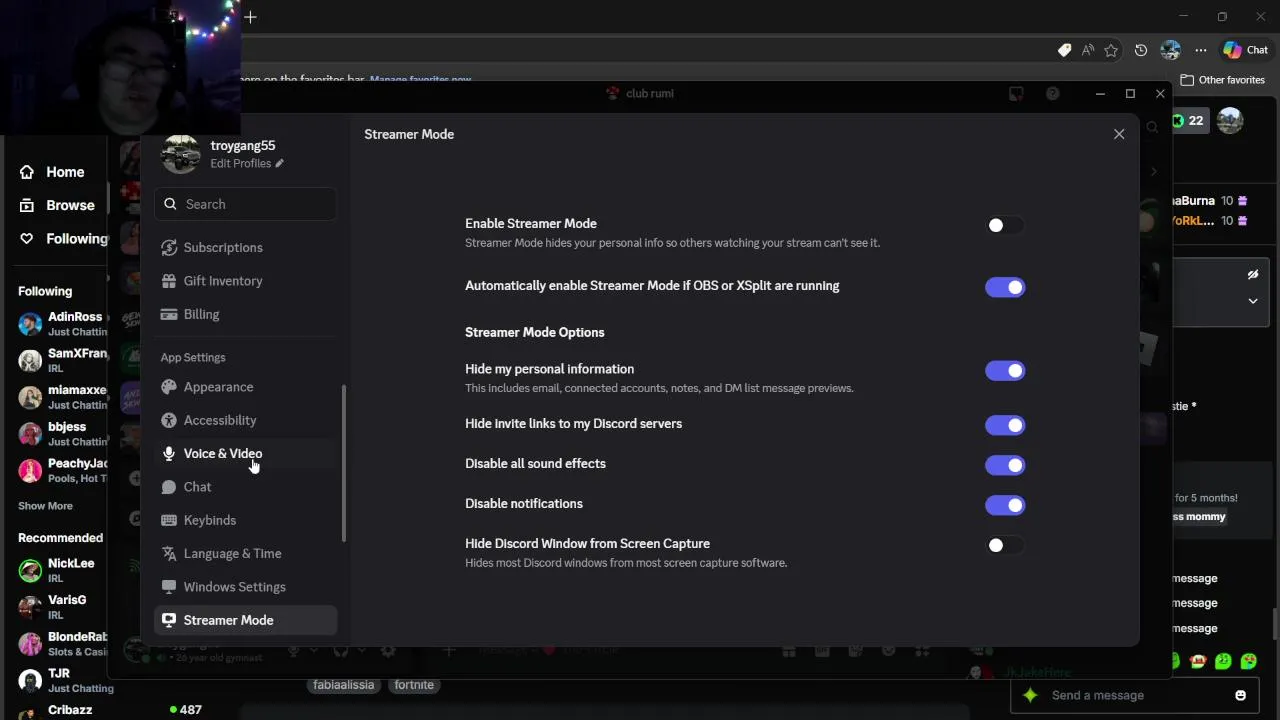Click the Windows Settings monitor icon
This screenshot has width=1280, height=720.
pyautogui.click(x=169, y=587)
